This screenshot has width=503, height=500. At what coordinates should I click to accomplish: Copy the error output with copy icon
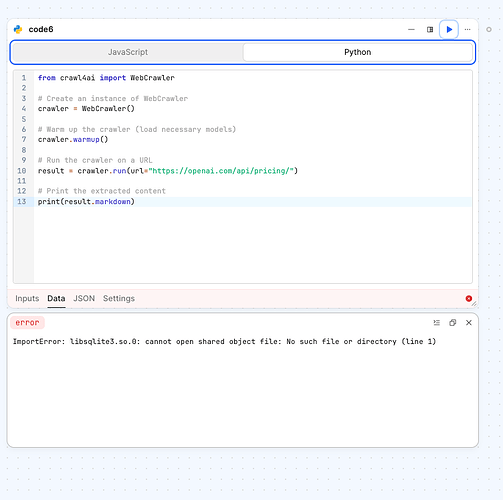453,323
